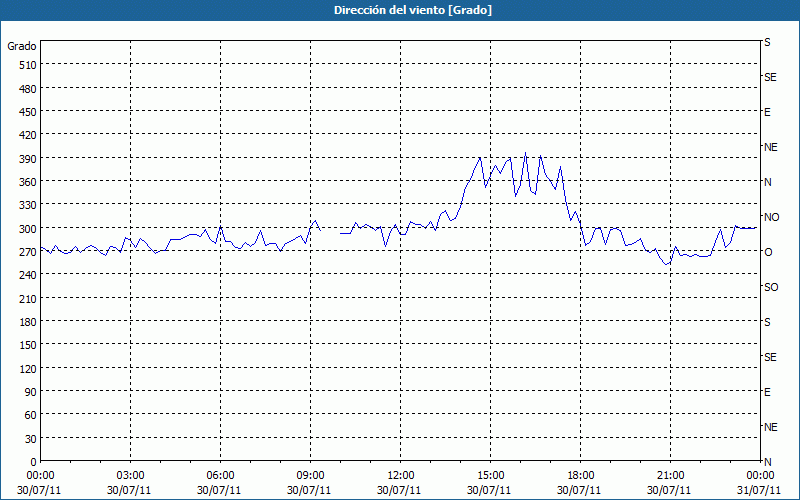The image size is (800, 500).
Task: Select the 450 degree axis label
Action: (28, 112)
